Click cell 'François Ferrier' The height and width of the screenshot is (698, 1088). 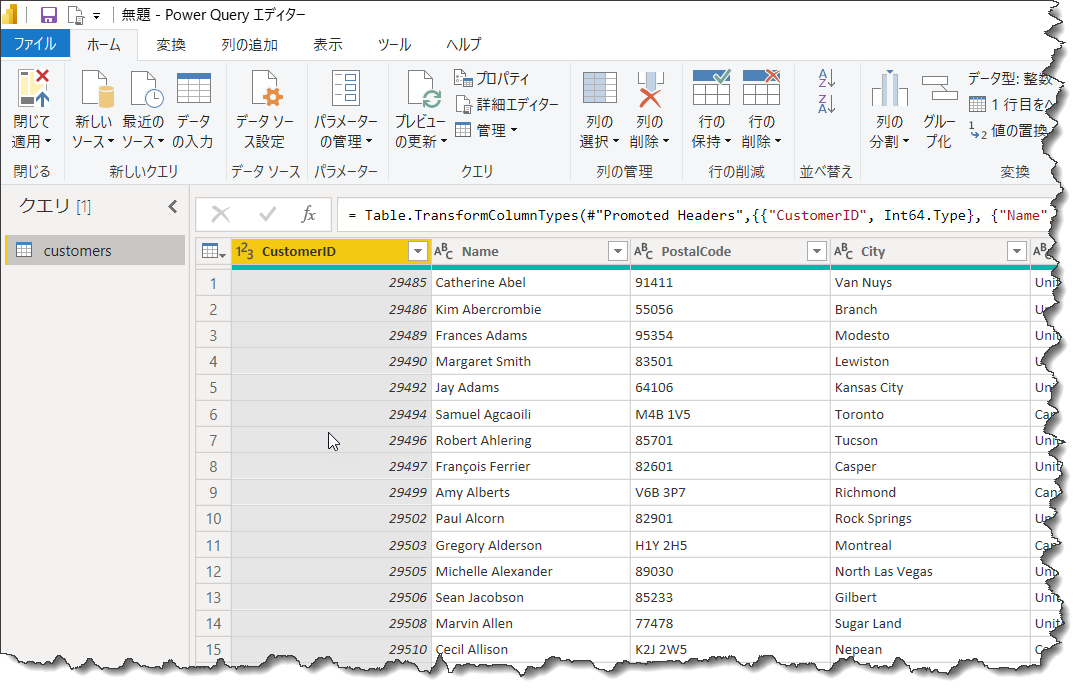[530, 466]
